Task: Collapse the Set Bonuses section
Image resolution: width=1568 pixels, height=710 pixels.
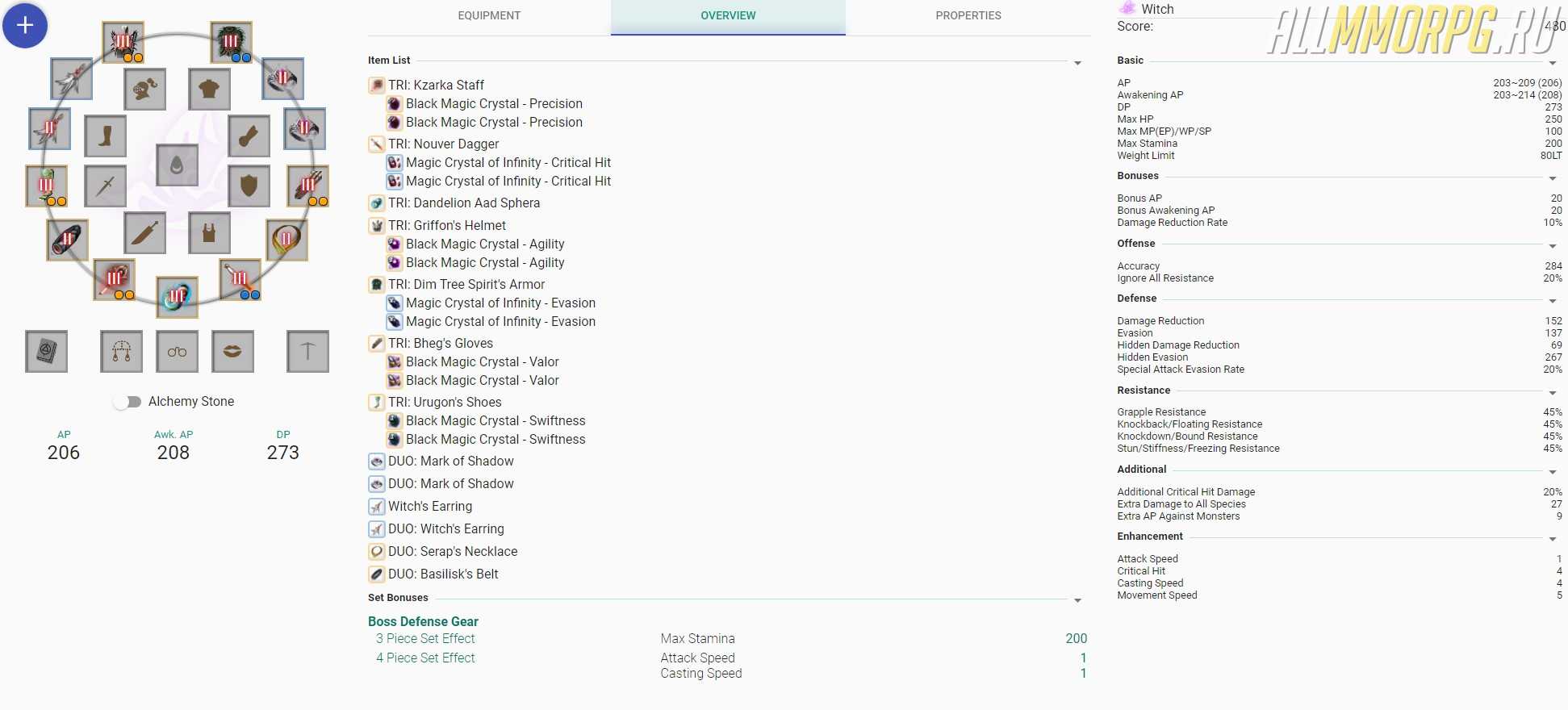Action: pyautogui.click(x=1077, y=600)
